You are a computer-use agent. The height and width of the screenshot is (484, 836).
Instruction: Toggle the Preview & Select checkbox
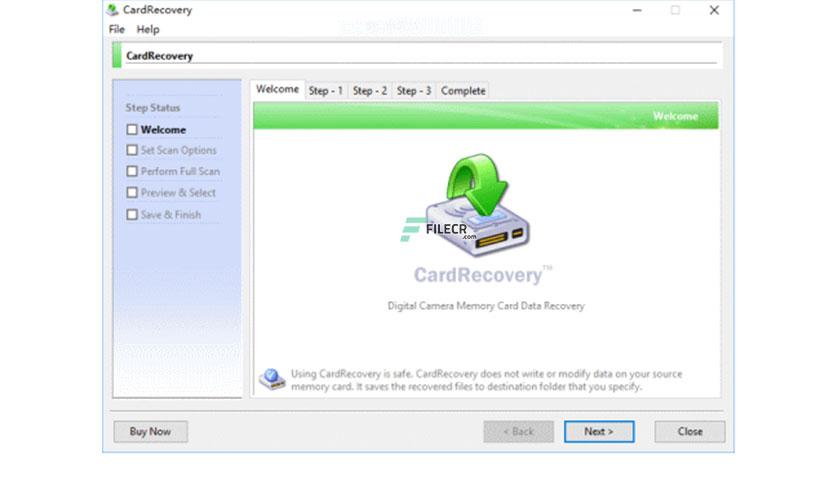[x=132, y=192]
